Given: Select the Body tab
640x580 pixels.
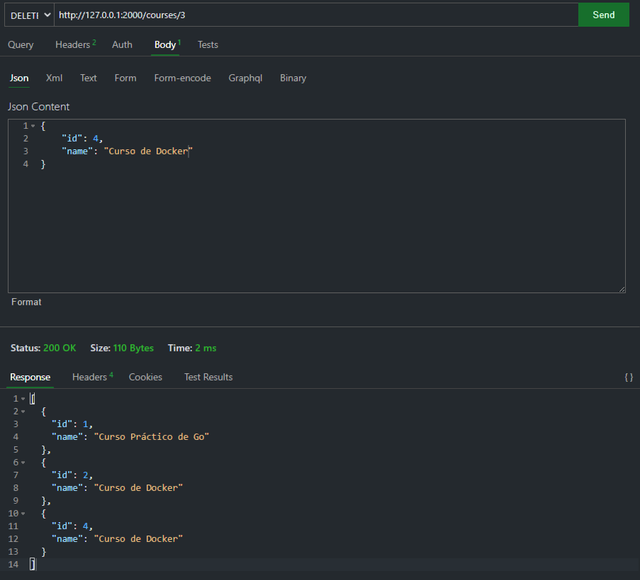Looking at the screenshot, I should point(165,44).
